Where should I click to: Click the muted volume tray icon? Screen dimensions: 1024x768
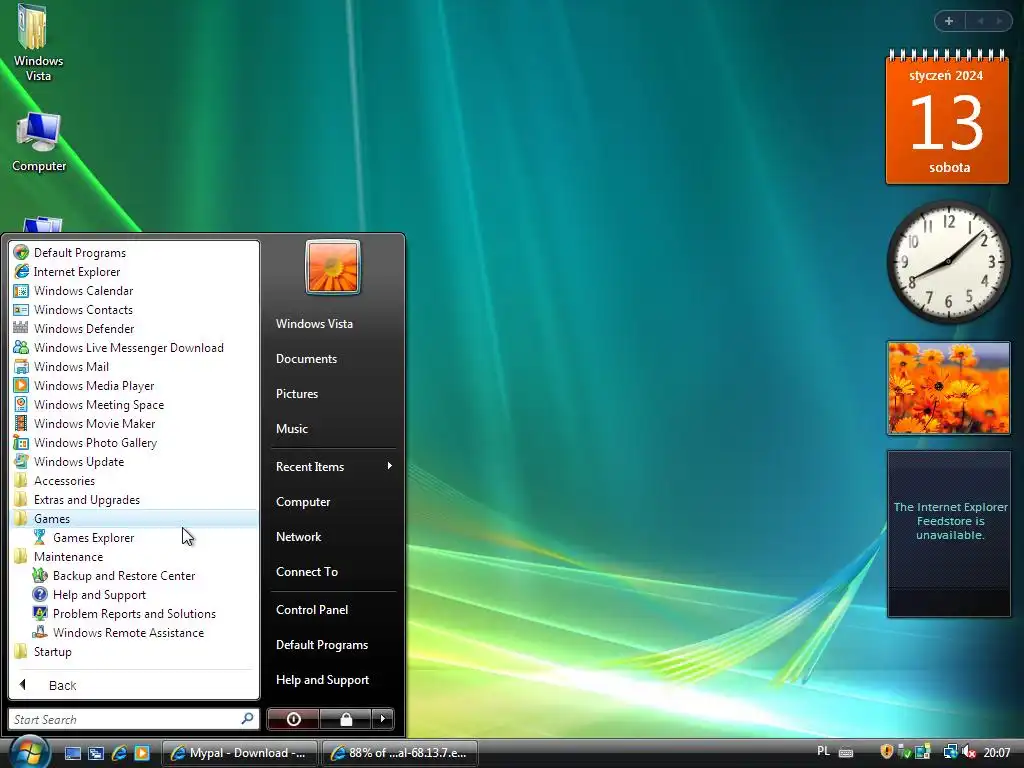tap(970, 752)
